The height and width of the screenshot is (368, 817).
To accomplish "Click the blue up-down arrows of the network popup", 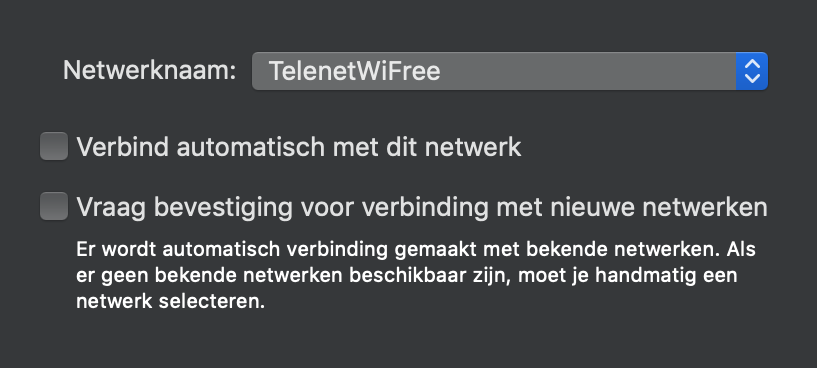I will tap(752, 71).
